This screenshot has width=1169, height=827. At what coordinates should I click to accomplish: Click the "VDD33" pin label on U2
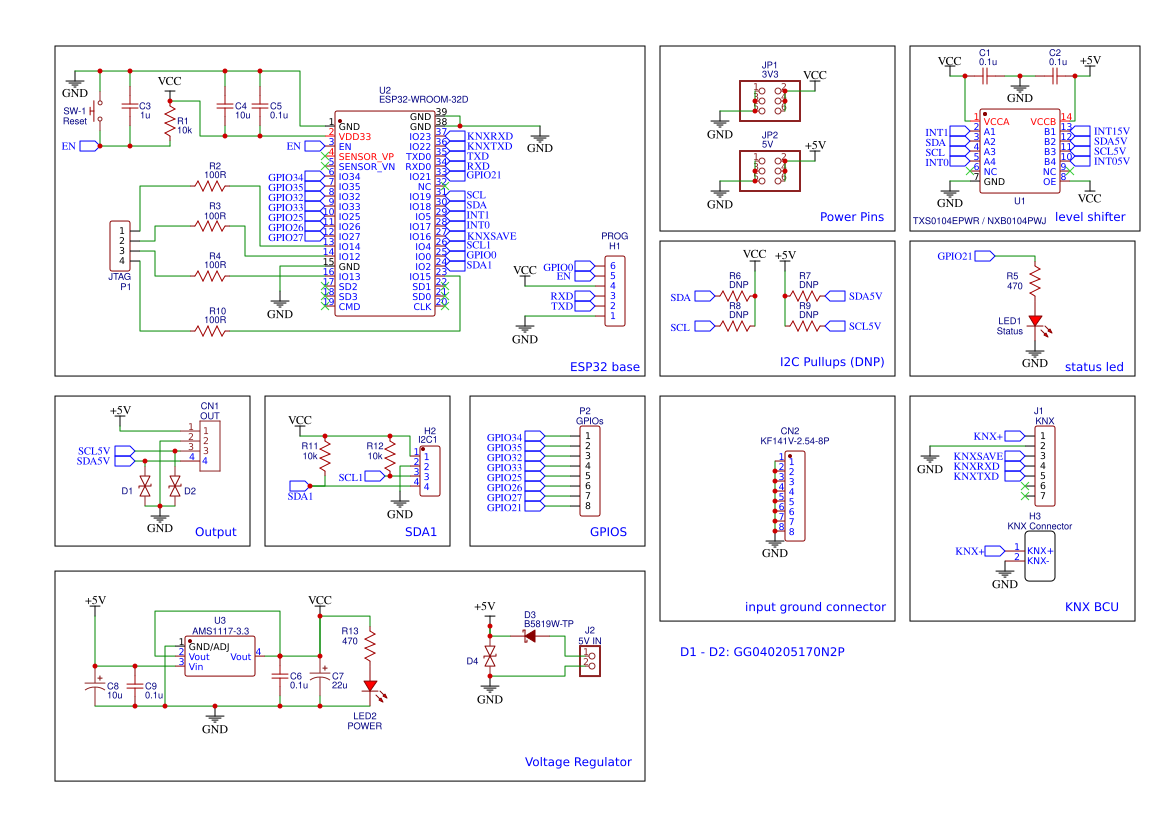tap(355, 136)
